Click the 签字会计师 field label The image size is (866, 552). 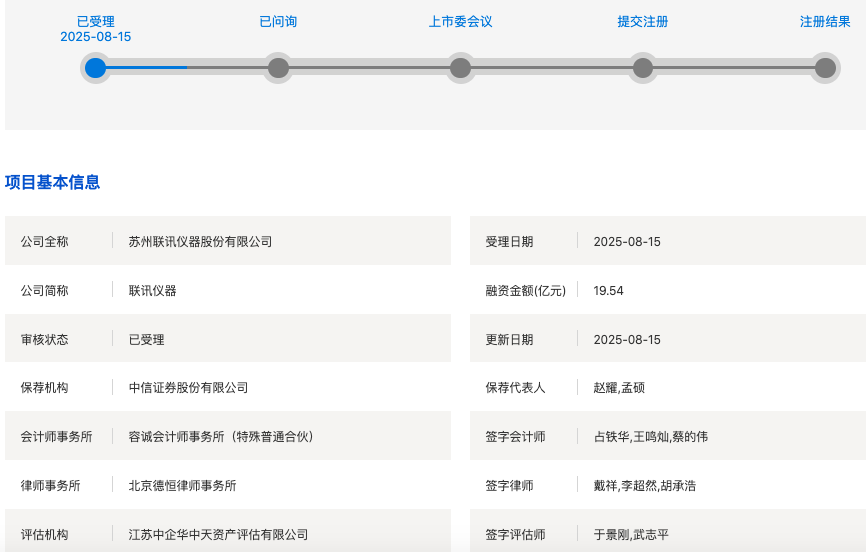tap(515, 437)
